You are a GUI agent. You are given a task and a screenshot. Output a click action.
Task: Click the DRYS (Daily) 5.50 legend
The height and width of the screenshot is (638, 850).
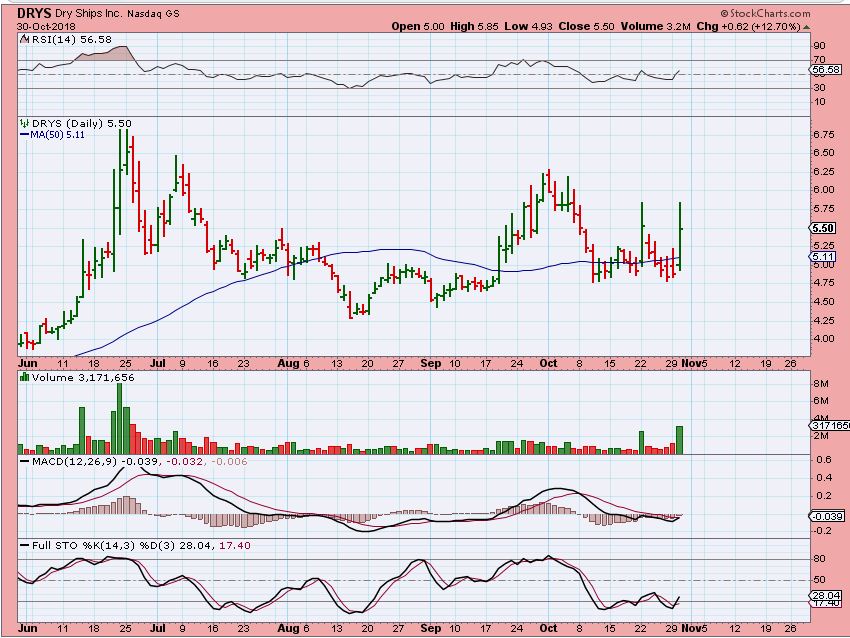(x=81, y=124)
